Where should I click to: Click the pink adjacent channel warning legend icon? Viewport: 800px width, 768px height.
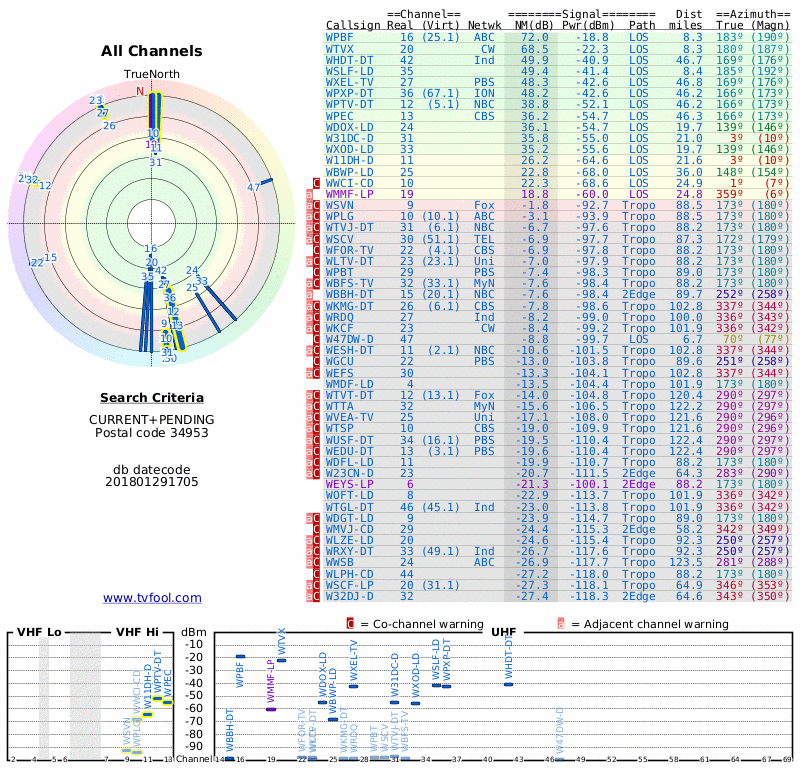click(561, 624)
